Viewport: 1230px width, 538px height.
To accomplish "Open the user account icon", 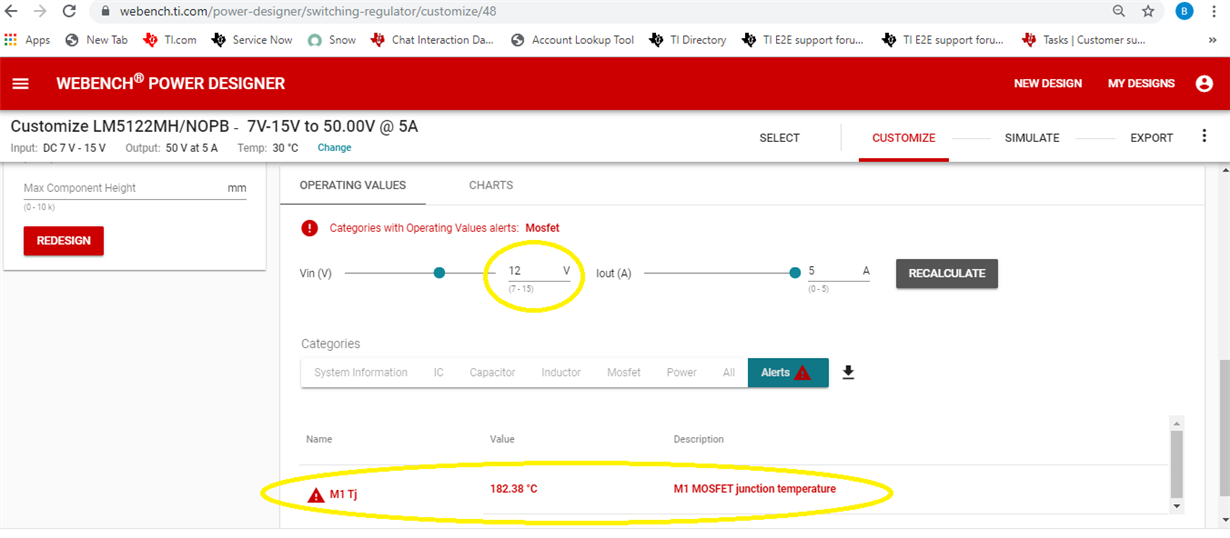I will tap(1204, 83).
